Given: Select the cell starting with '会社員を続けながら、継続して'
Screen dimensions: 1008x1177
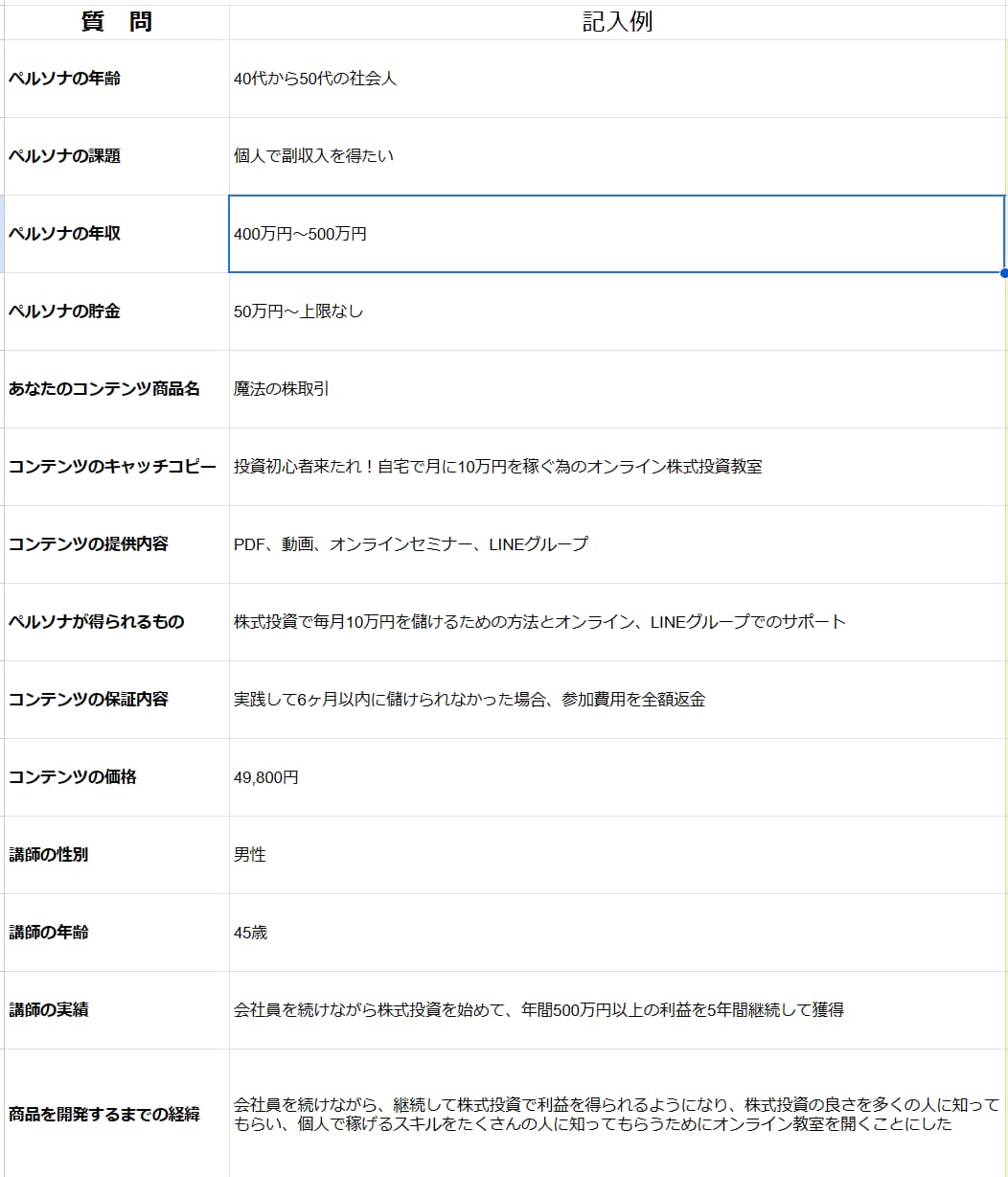Looking at the screenshot, I should coord(618,1114).
